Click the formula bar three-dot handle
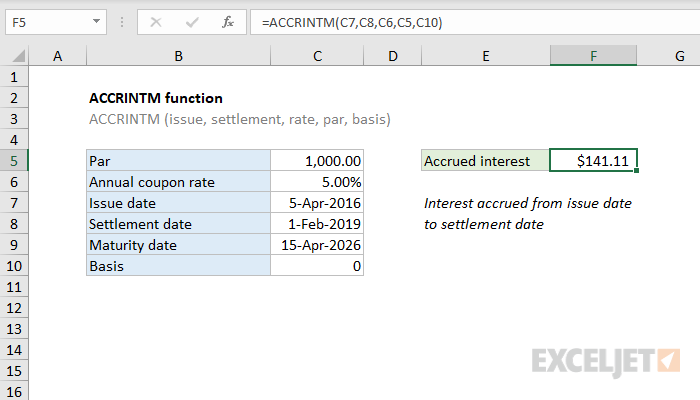Screen dimensions: 700x400 pos(122,22)
